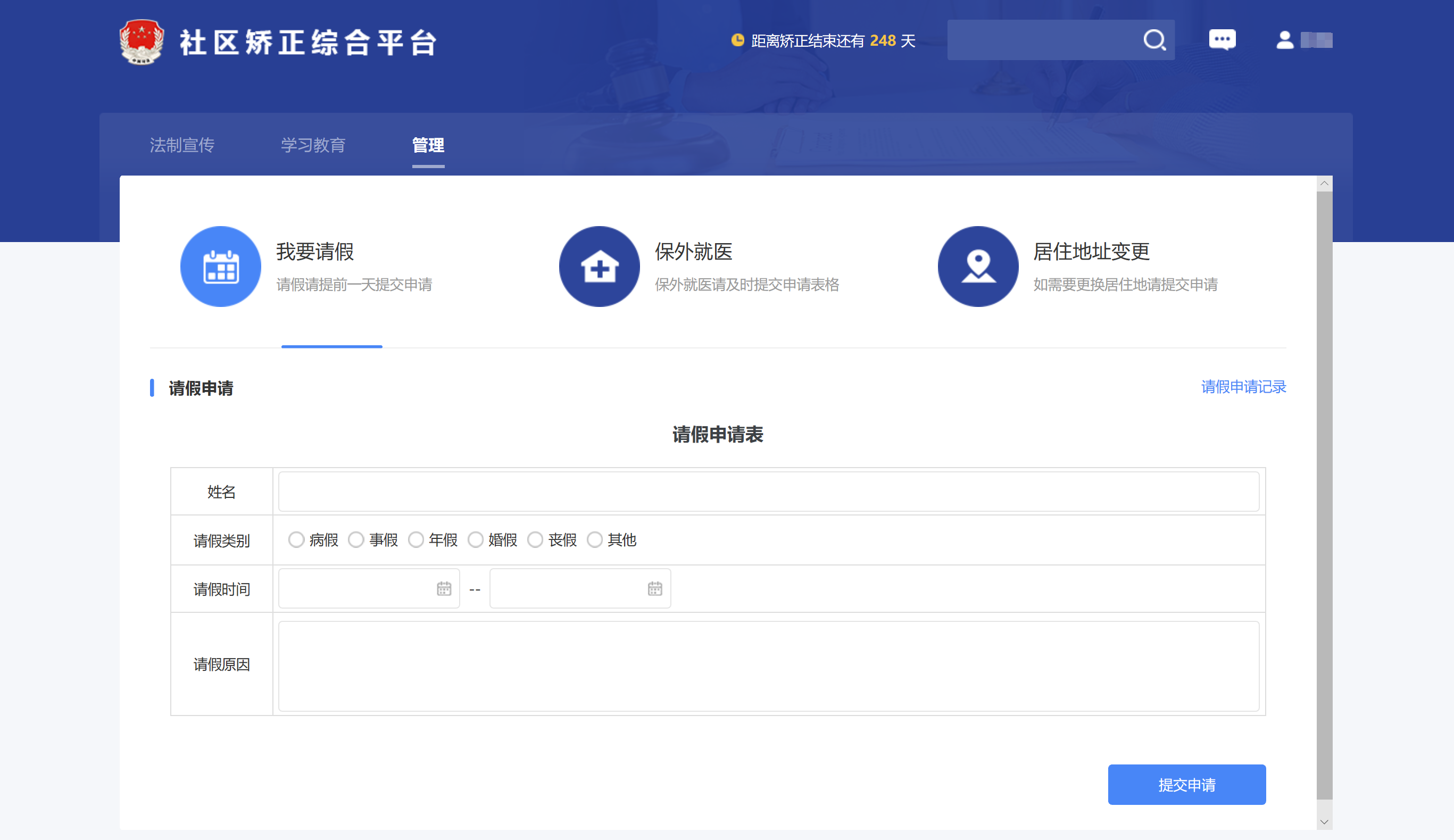Select the 病假 radio option

pyautogui.click(x=296, y=540)
